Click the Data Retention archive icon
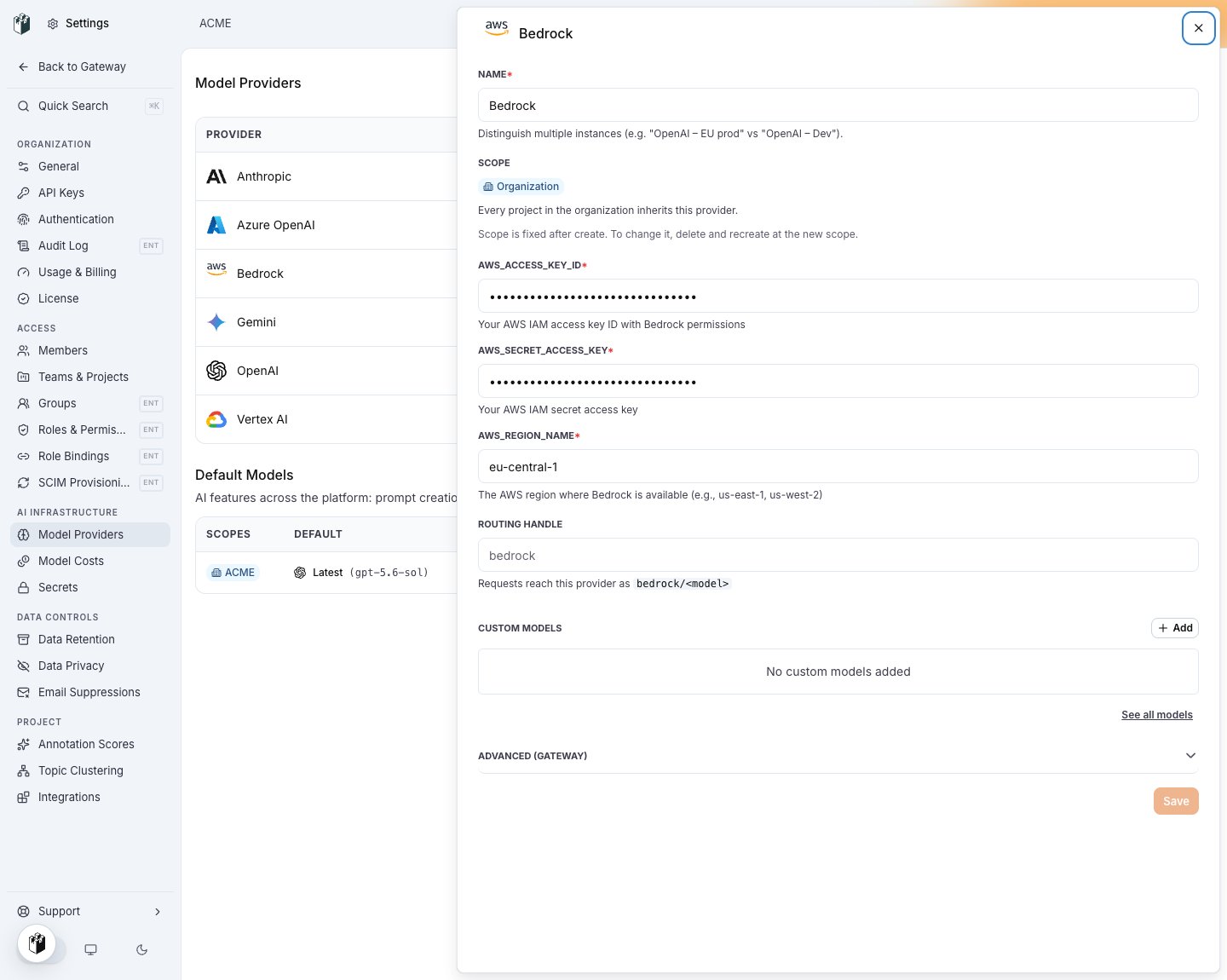The height and width of the screenshot is (980, 1227). point(24,640)
